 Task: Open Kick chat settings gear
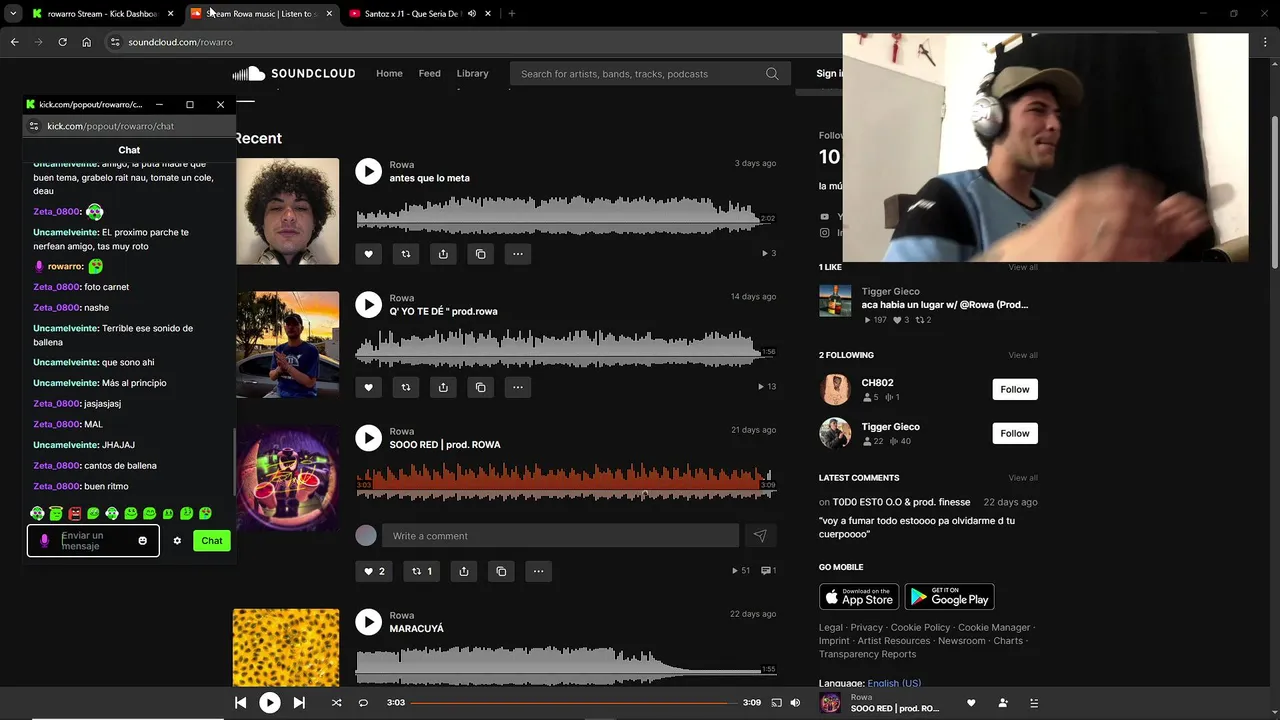coord(177,541)
